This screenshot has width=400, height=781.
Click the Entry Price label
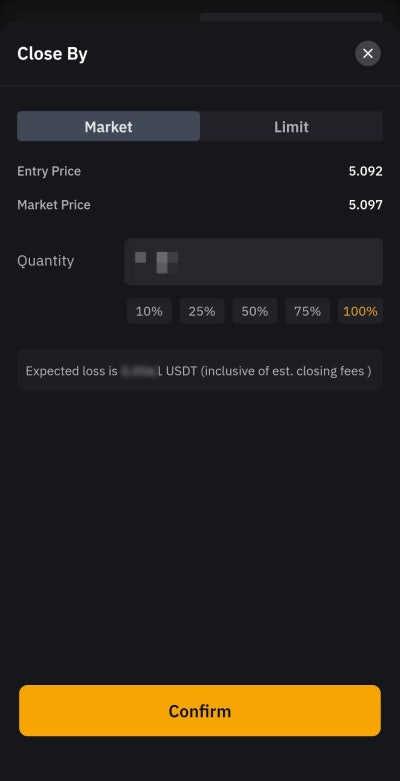click(49, 171)
